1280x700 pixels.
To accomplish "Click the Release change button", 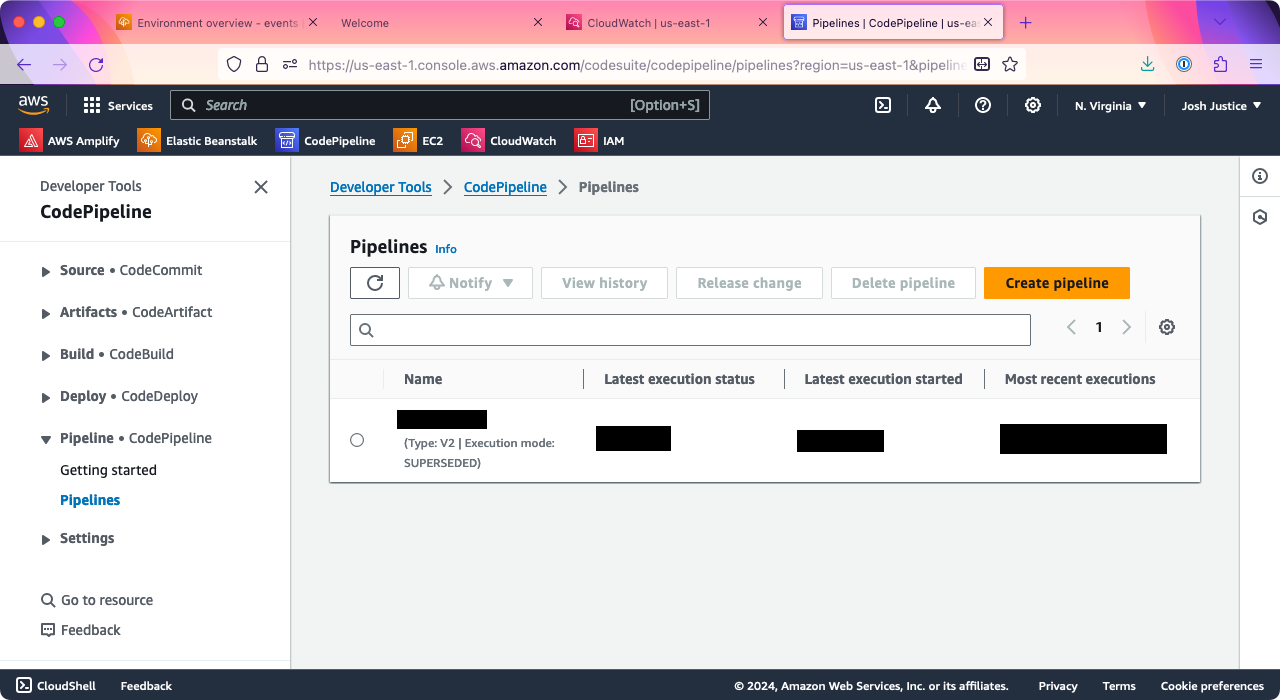I will pos(749,283).
